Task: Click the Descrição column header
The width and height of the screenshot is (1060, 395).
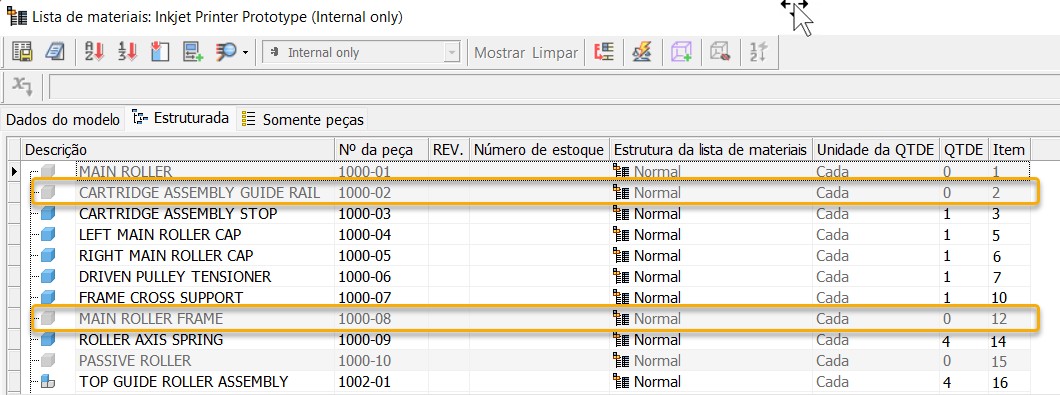Action: click(178, 149)
